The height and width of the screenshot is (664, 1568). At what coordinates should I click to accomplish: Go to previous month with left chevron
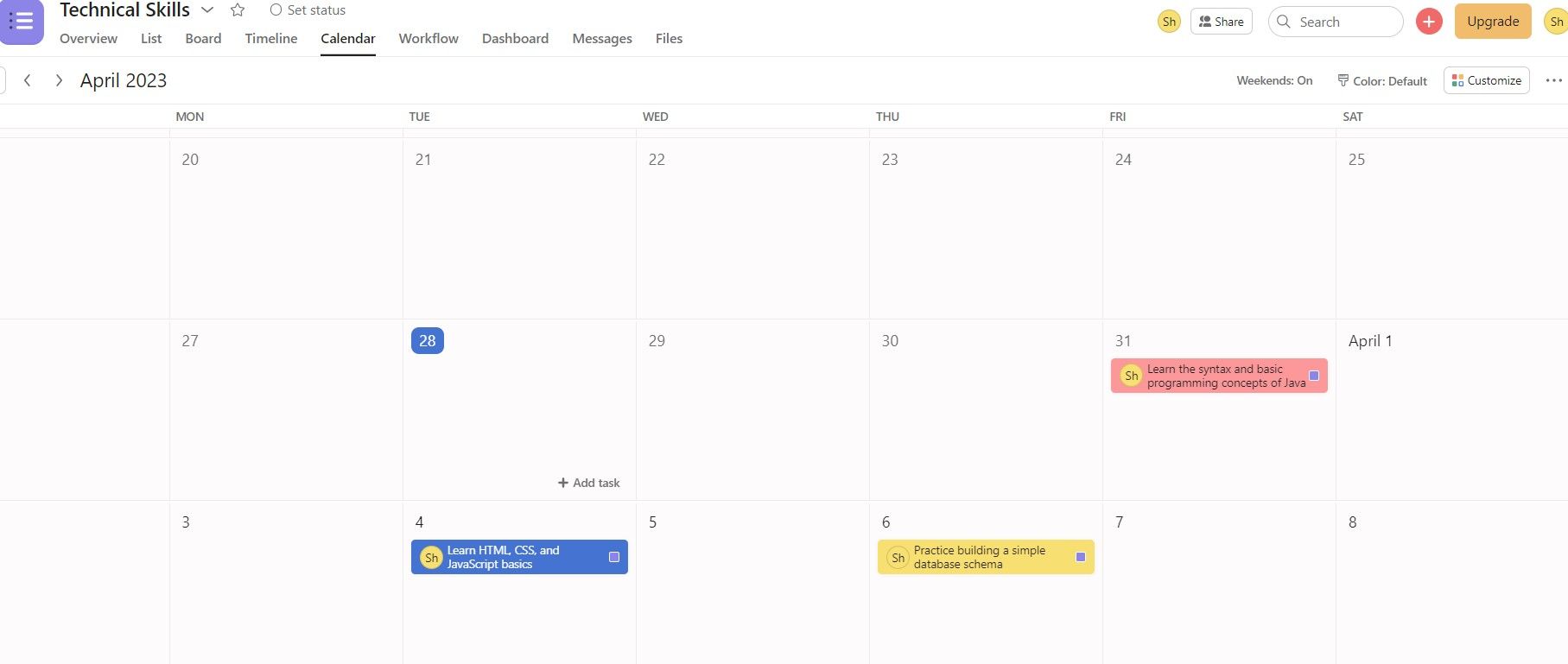click(x=28, y=80)
